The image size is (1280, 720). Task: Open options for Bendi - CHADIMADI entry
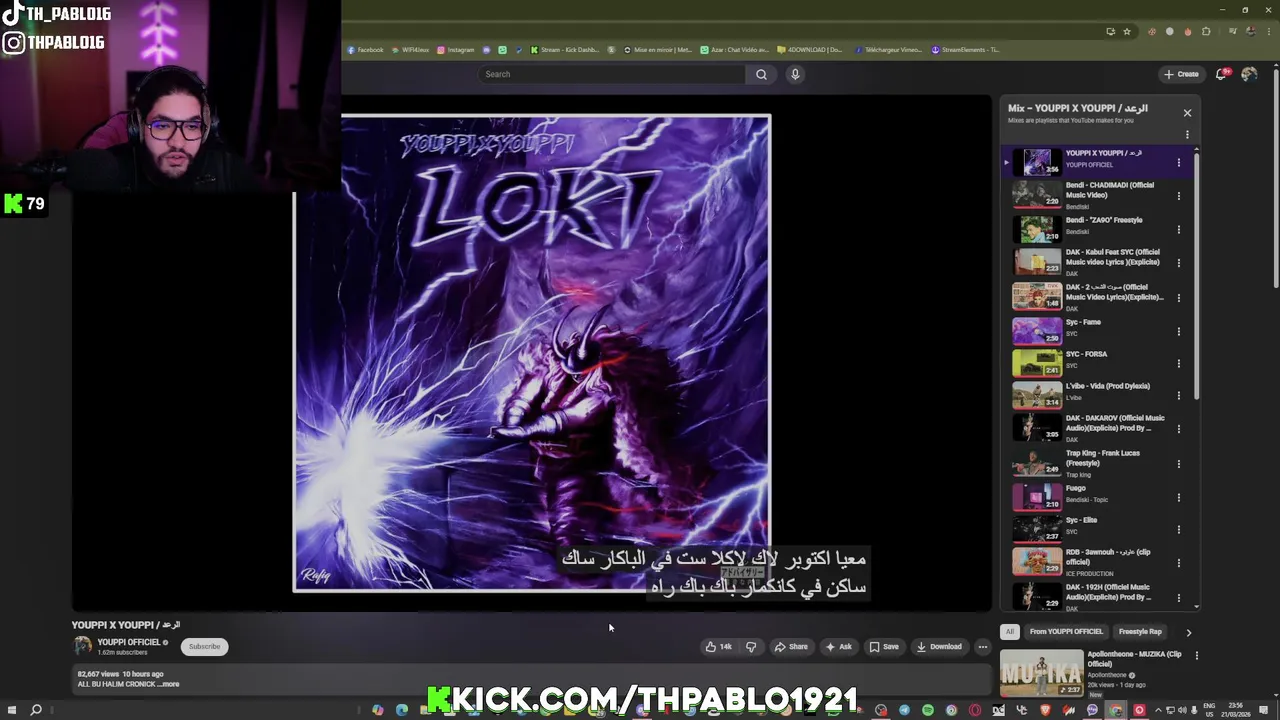tap(1179, 196)
